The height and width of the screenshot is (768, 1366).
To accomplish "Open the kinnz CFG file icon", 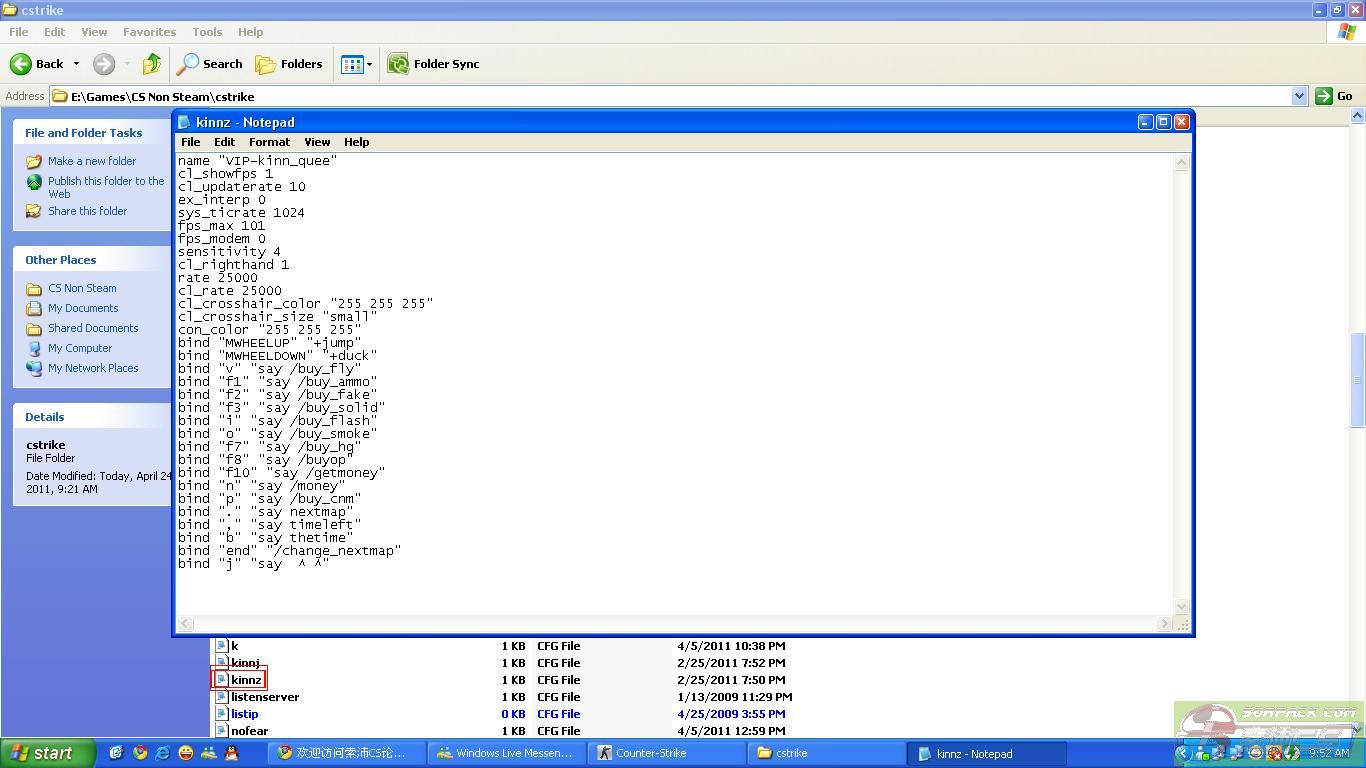I will point(222,680).
